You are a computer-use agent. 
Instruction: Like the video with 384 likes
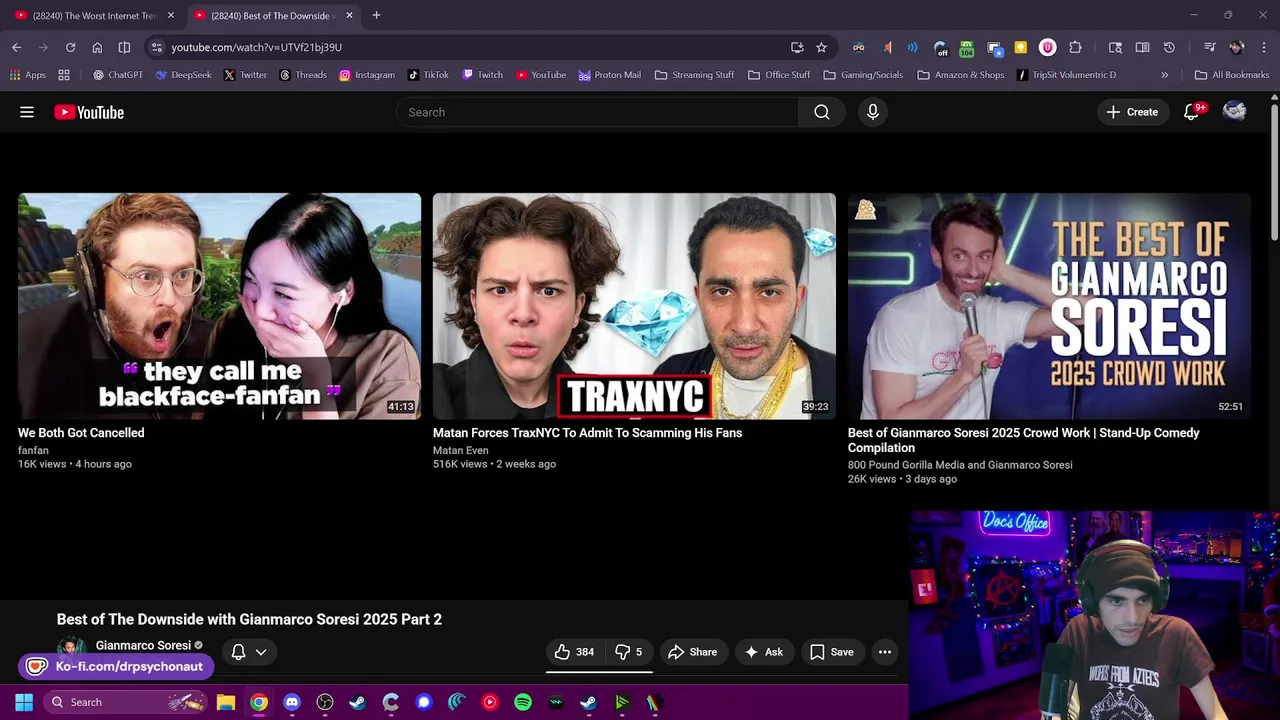tap(574, 652)
